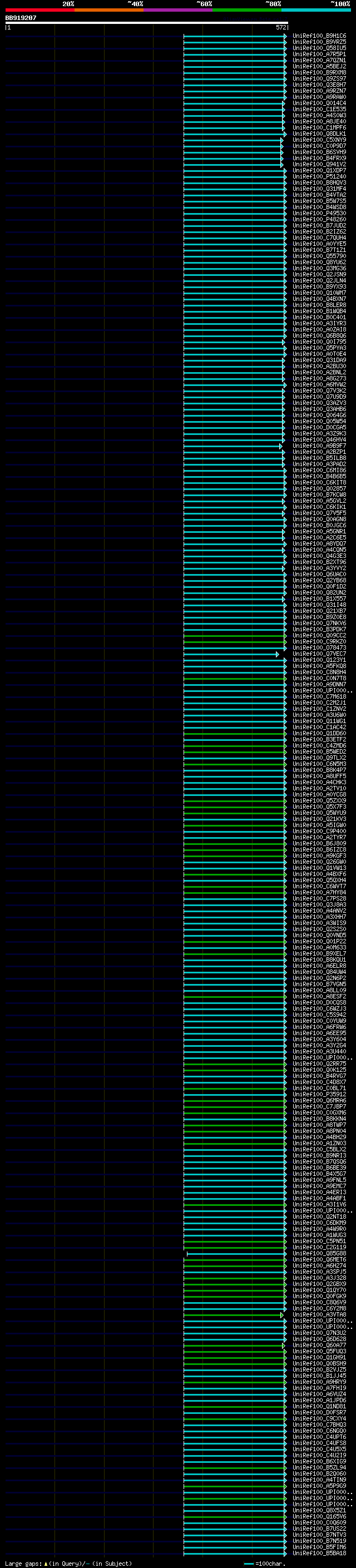Click the green ~80% legend color bar
Viewport: 356px width, 1568px height.
tap(247, 10)
